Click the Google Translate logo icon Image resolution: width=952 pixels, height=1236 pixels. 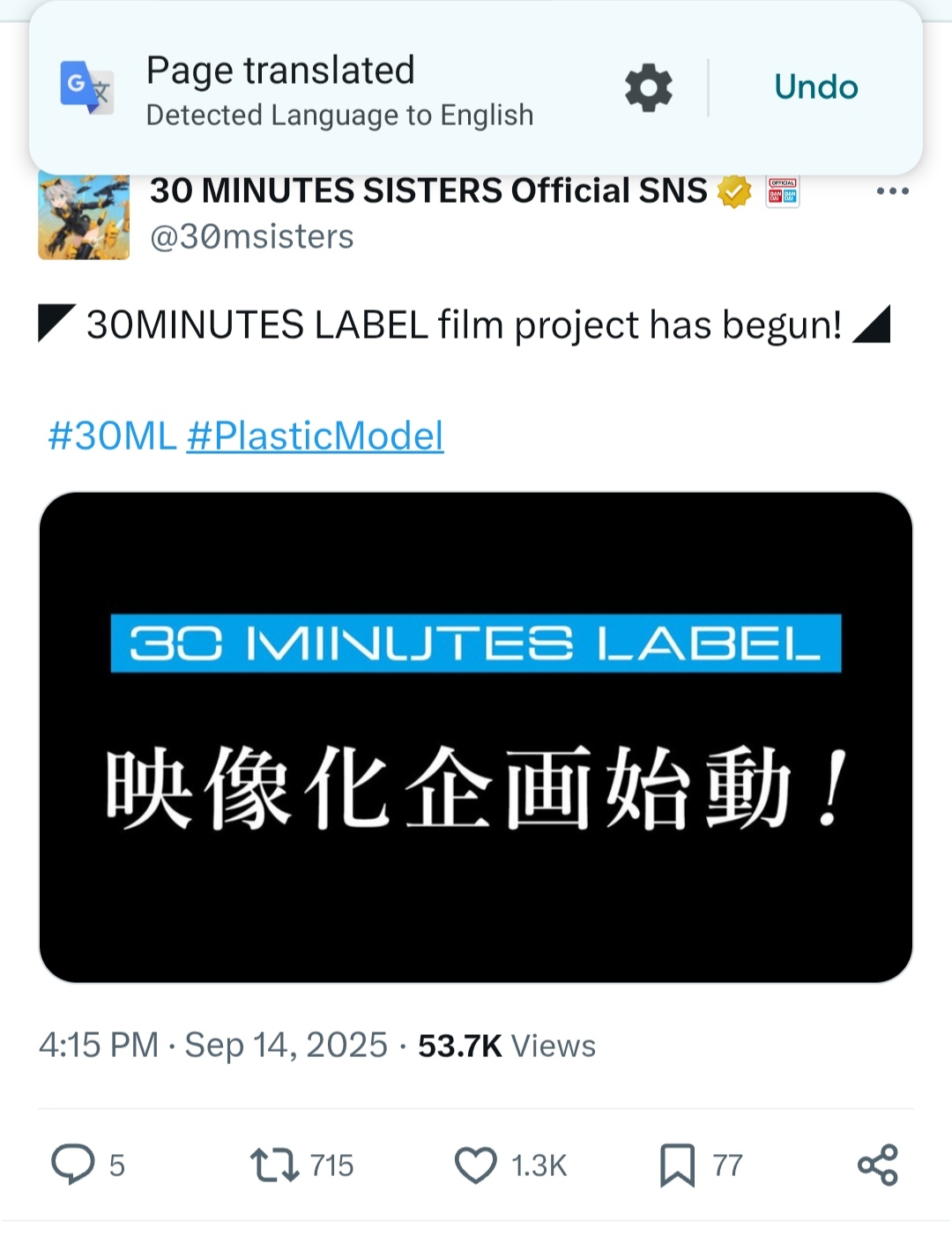tap(86, 87)
